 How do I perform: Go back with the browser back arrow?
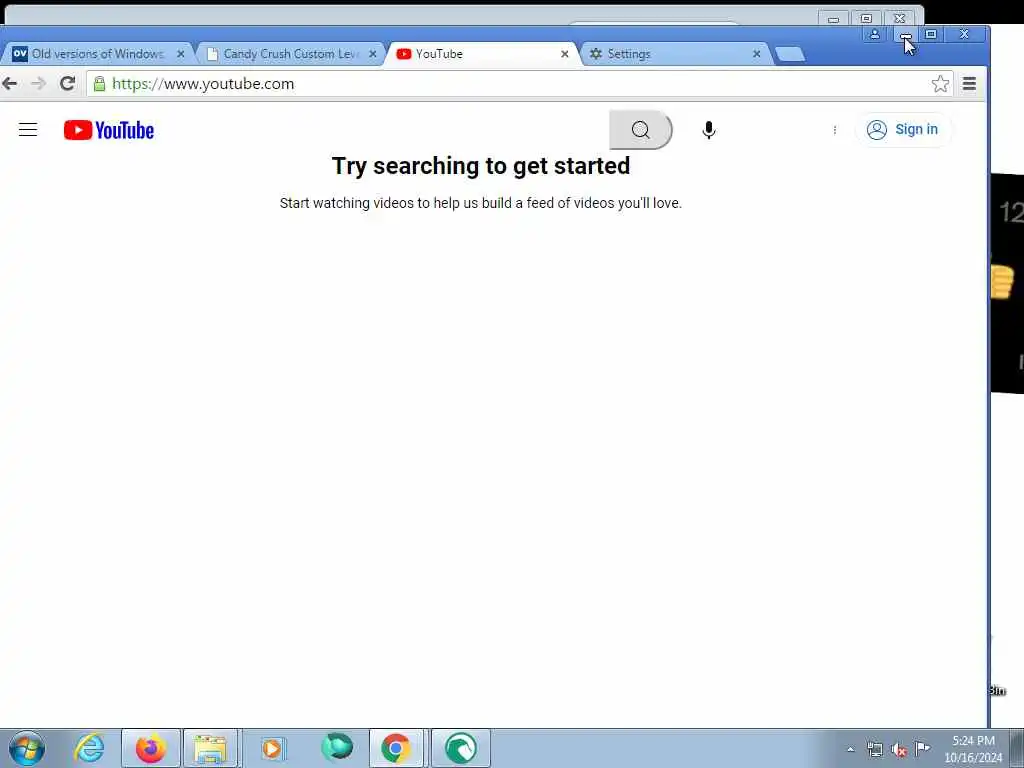click(x=10, y=84)
